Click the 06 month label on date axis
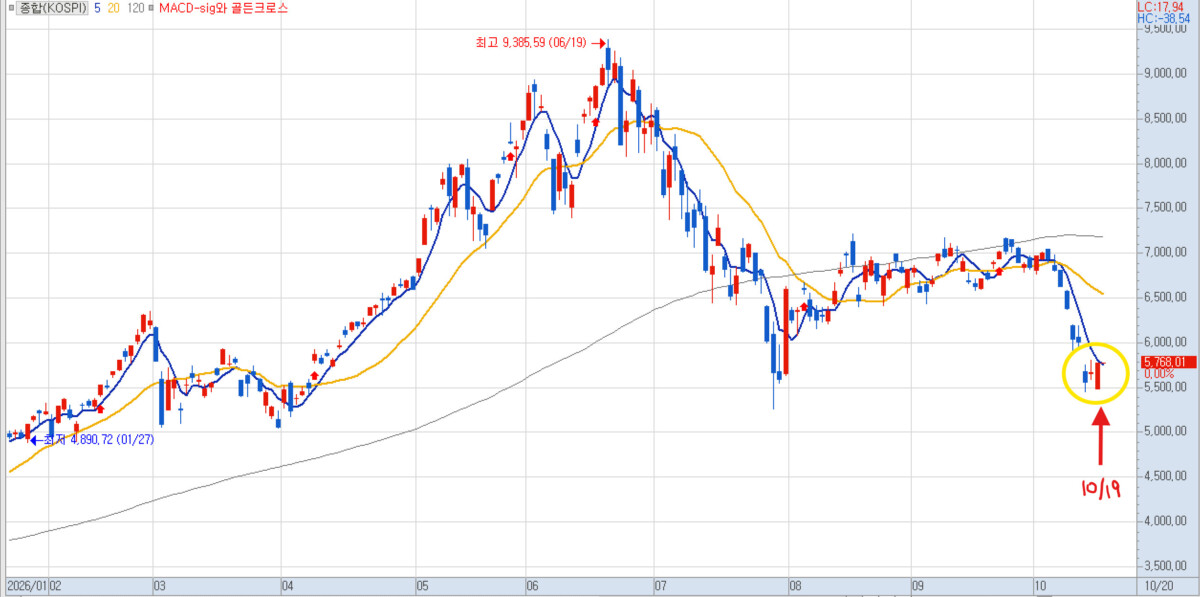Viewport: 1200px width, 597px height. pos(531,587)
